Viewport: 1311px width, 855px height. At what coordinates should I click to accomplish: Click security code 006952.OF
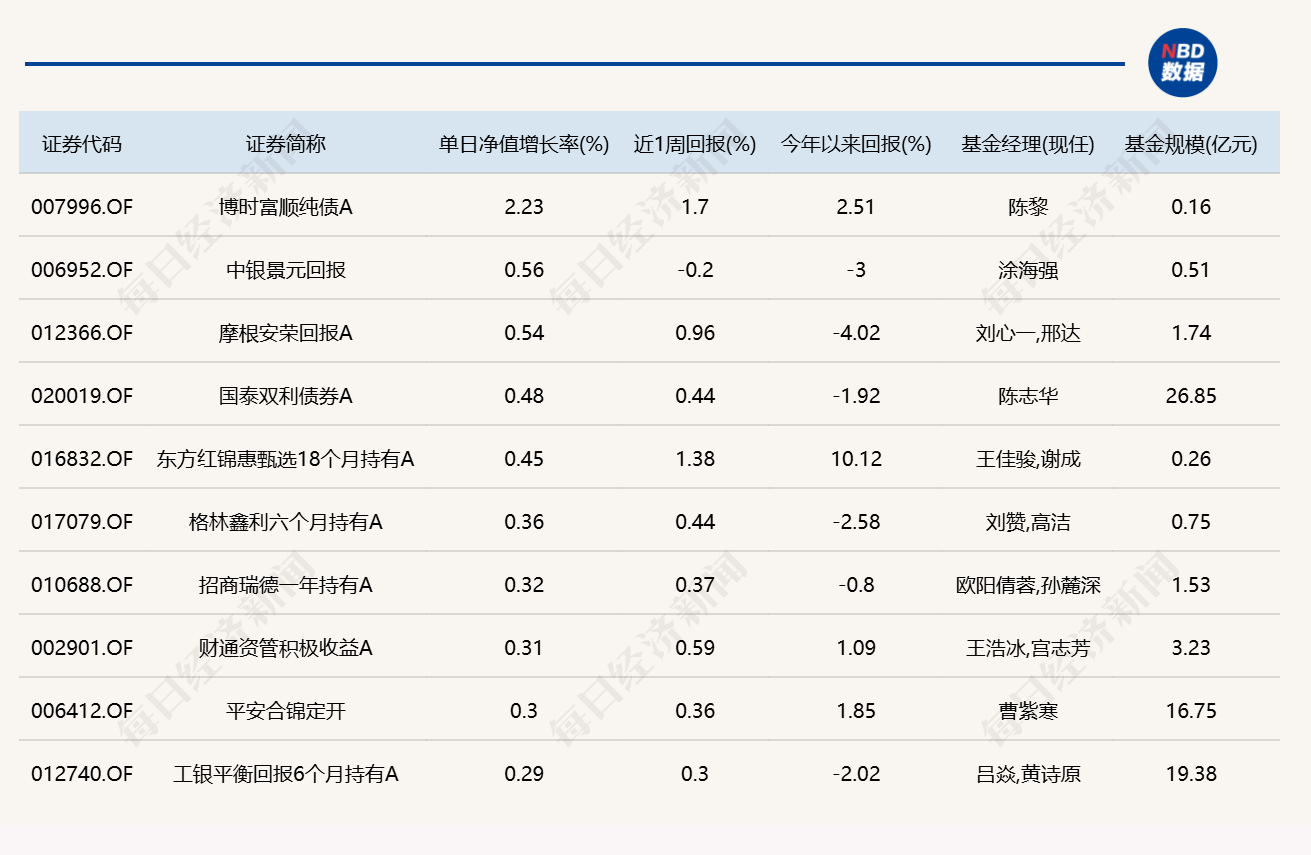point(82,270)
